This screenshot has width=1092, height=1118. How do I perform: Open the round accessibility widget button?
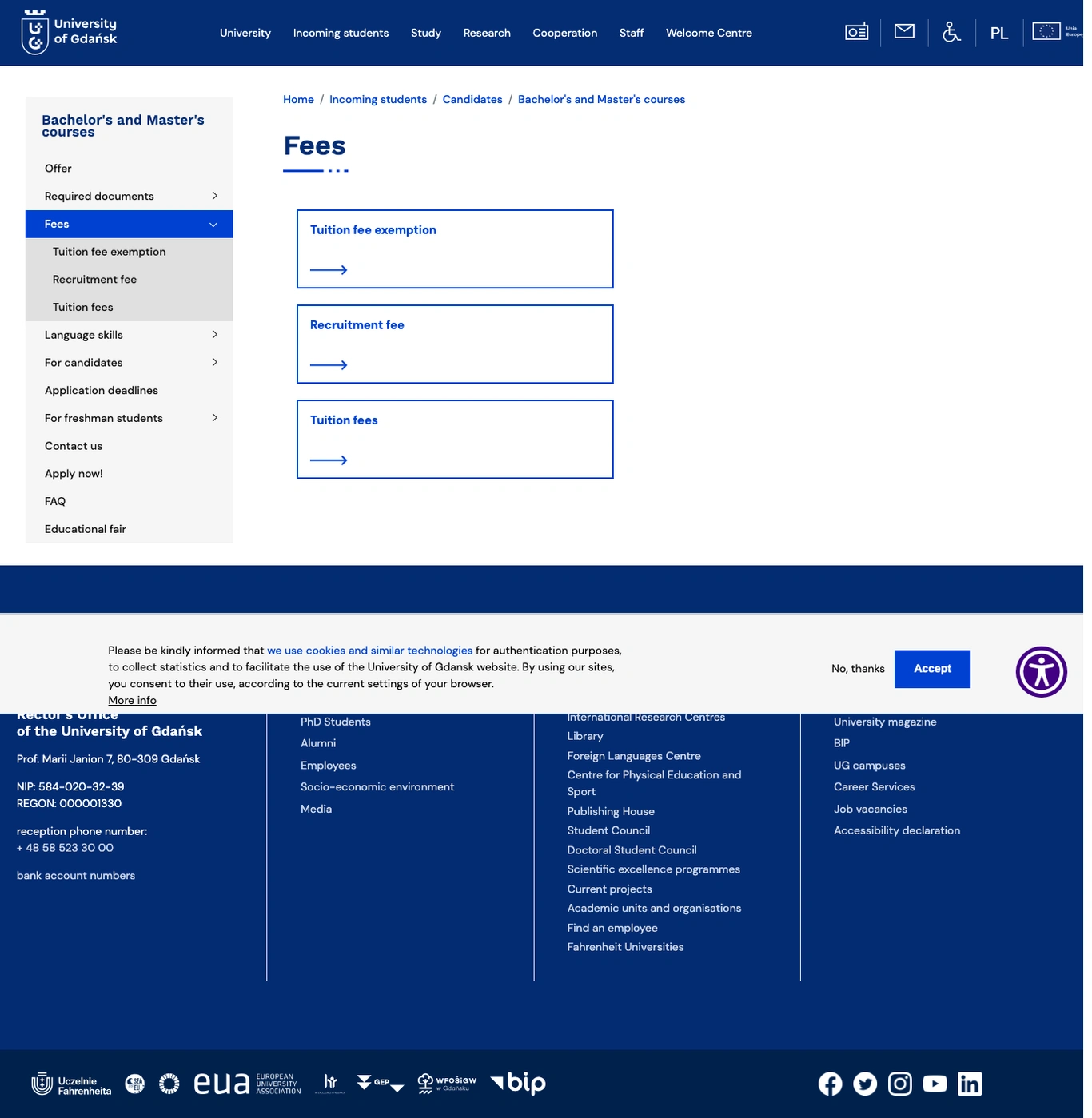1041,671
